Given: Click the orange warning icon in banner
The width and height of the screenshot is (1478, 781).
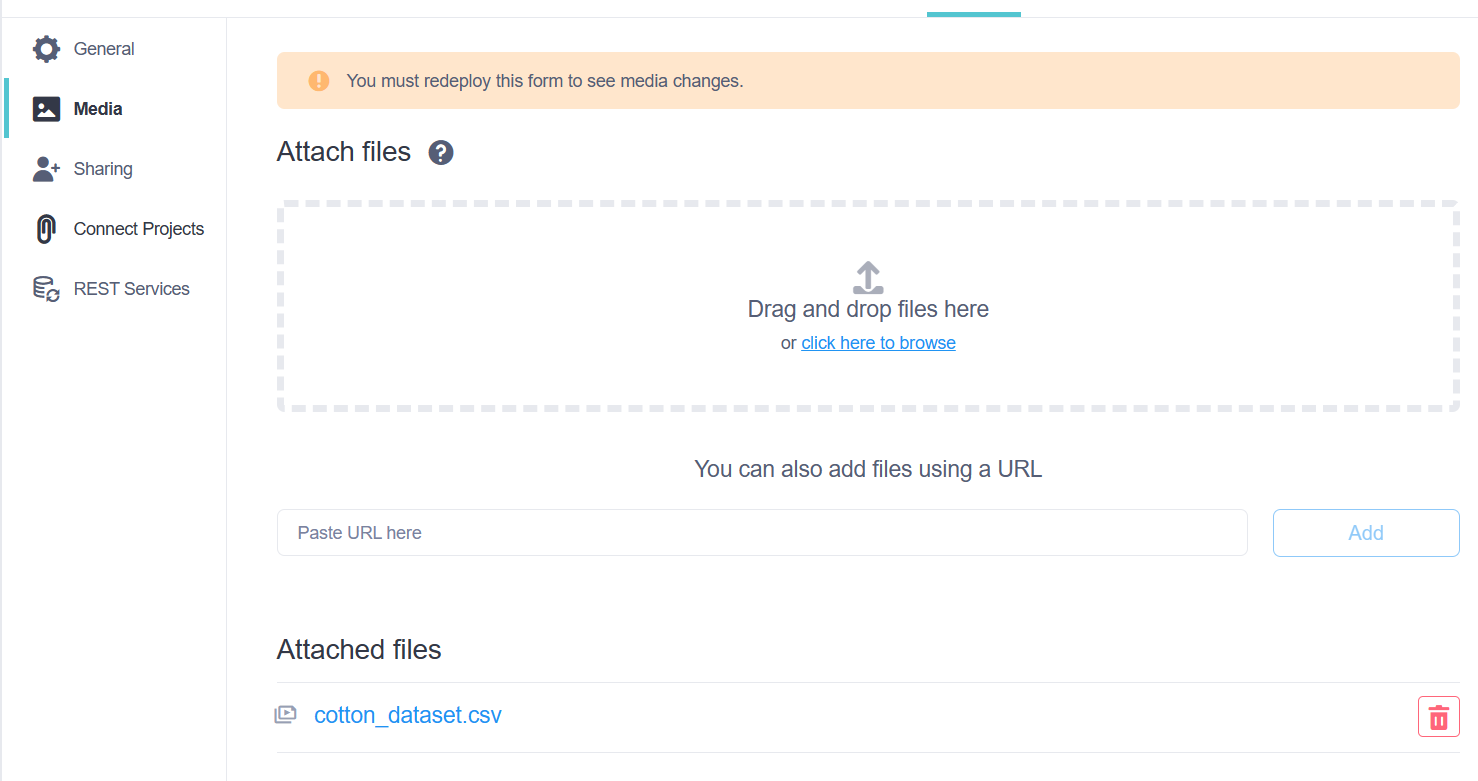Looking at the screenshot, I should (x=319, y=81).
